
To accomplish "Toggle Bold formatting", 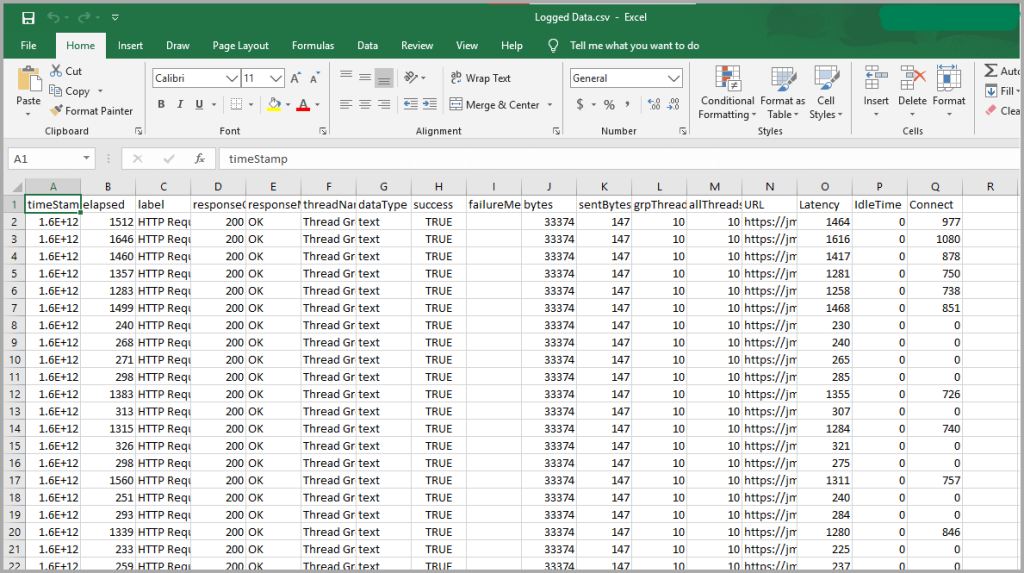I will [x=162, y=104].
